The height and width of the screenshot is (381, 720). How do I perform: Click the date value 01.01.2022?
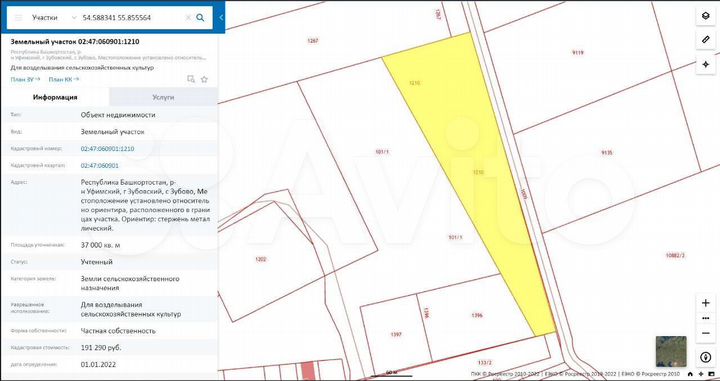(x=98, y=364)
